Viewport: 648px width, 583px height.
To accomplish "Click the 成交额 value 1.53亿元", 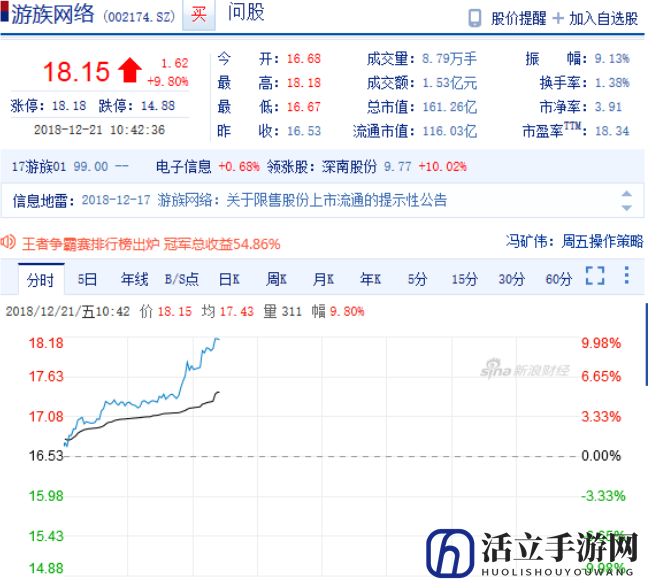I will [x=450, y=83].
